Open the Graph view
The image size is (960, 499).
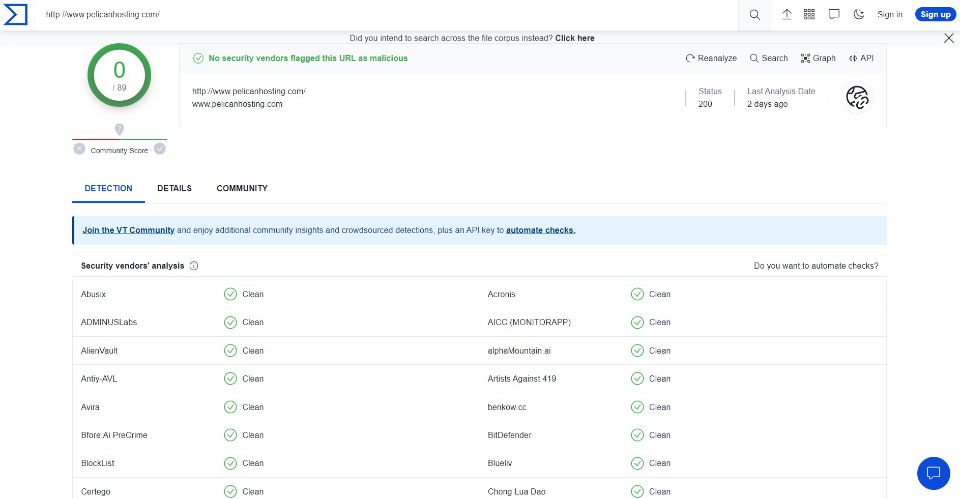[x=818, y=58]
